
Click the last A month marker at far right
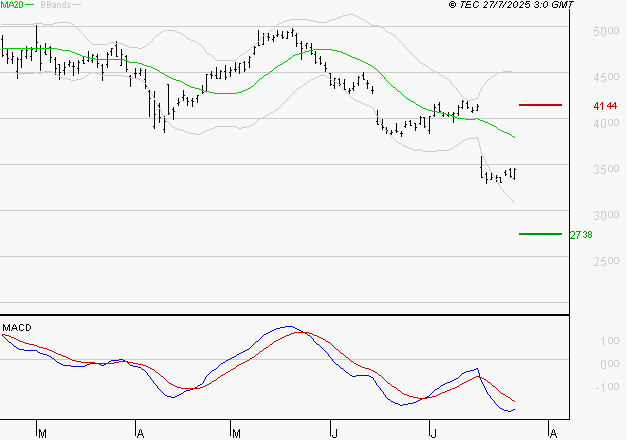coord(552,433)
